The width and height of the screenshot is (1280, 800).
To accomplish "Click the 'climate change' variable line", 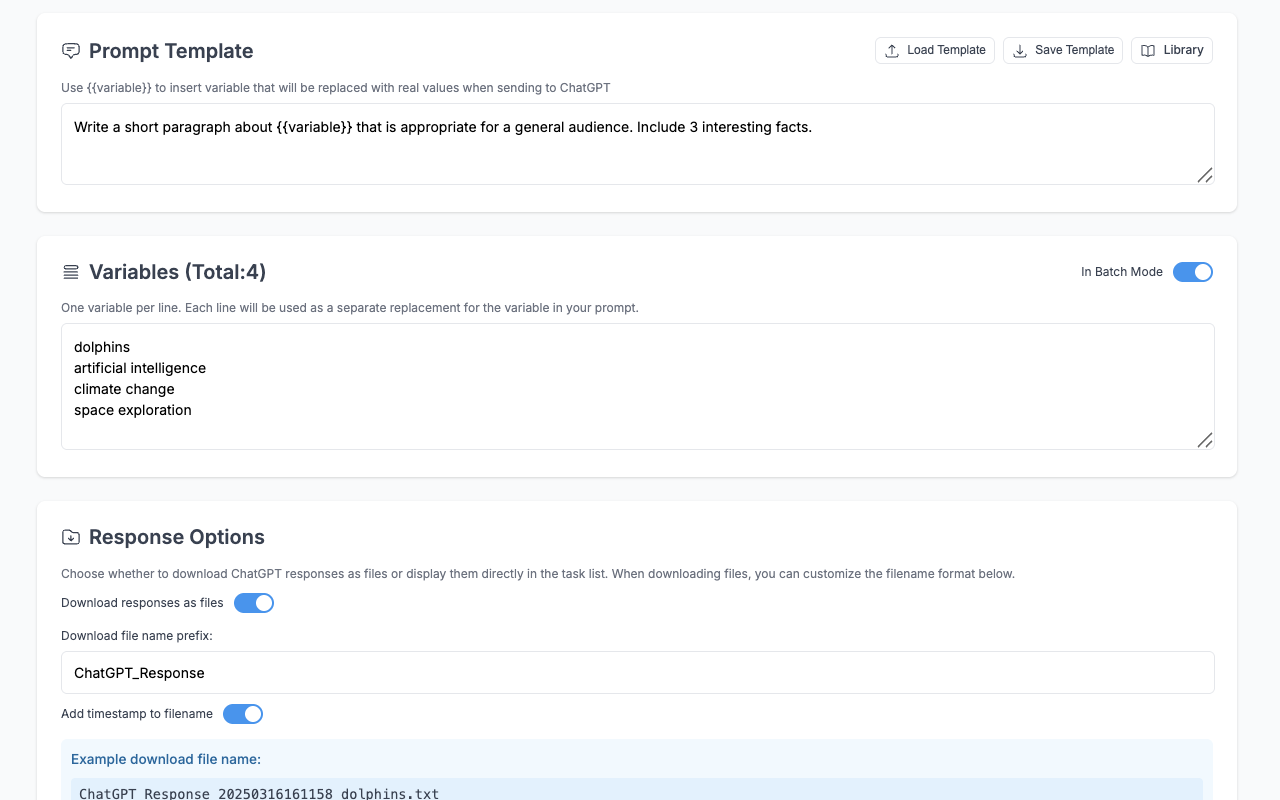I will 124,389.
